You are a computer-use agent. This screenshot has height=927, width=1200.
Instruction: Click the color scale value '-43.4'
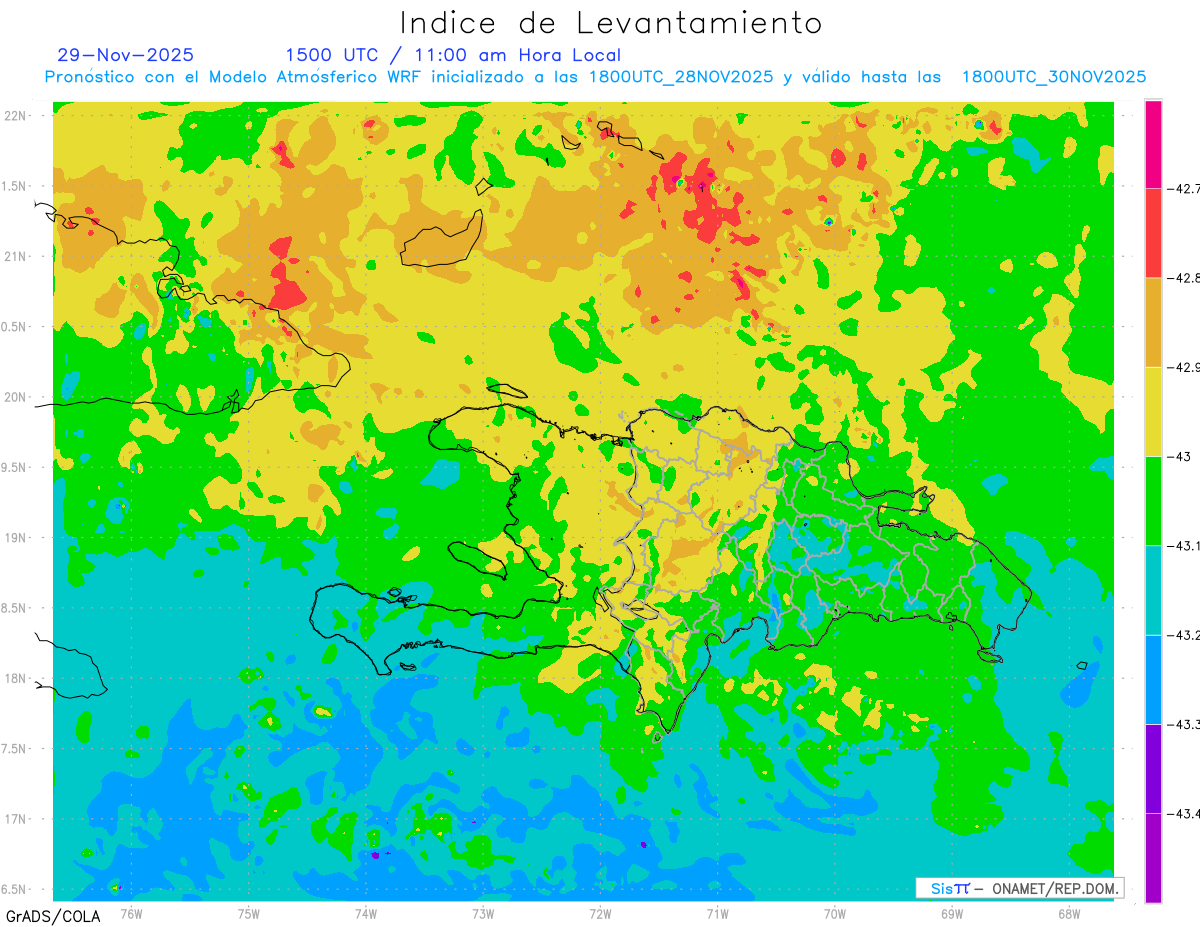1183,813
